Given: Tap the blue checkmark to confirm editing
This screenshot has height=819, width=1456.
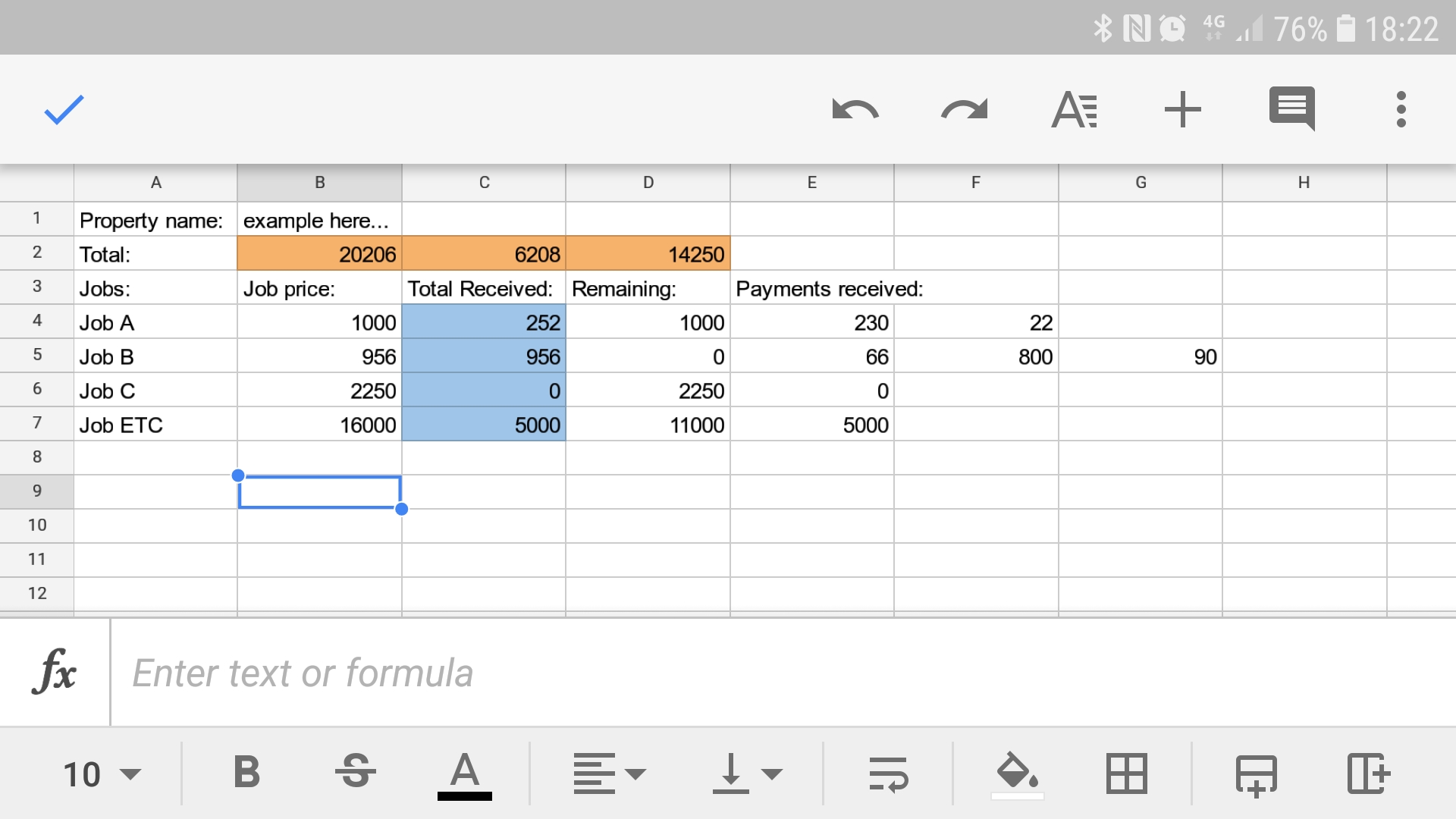Looking at the screenshot, I should point(64,110).
